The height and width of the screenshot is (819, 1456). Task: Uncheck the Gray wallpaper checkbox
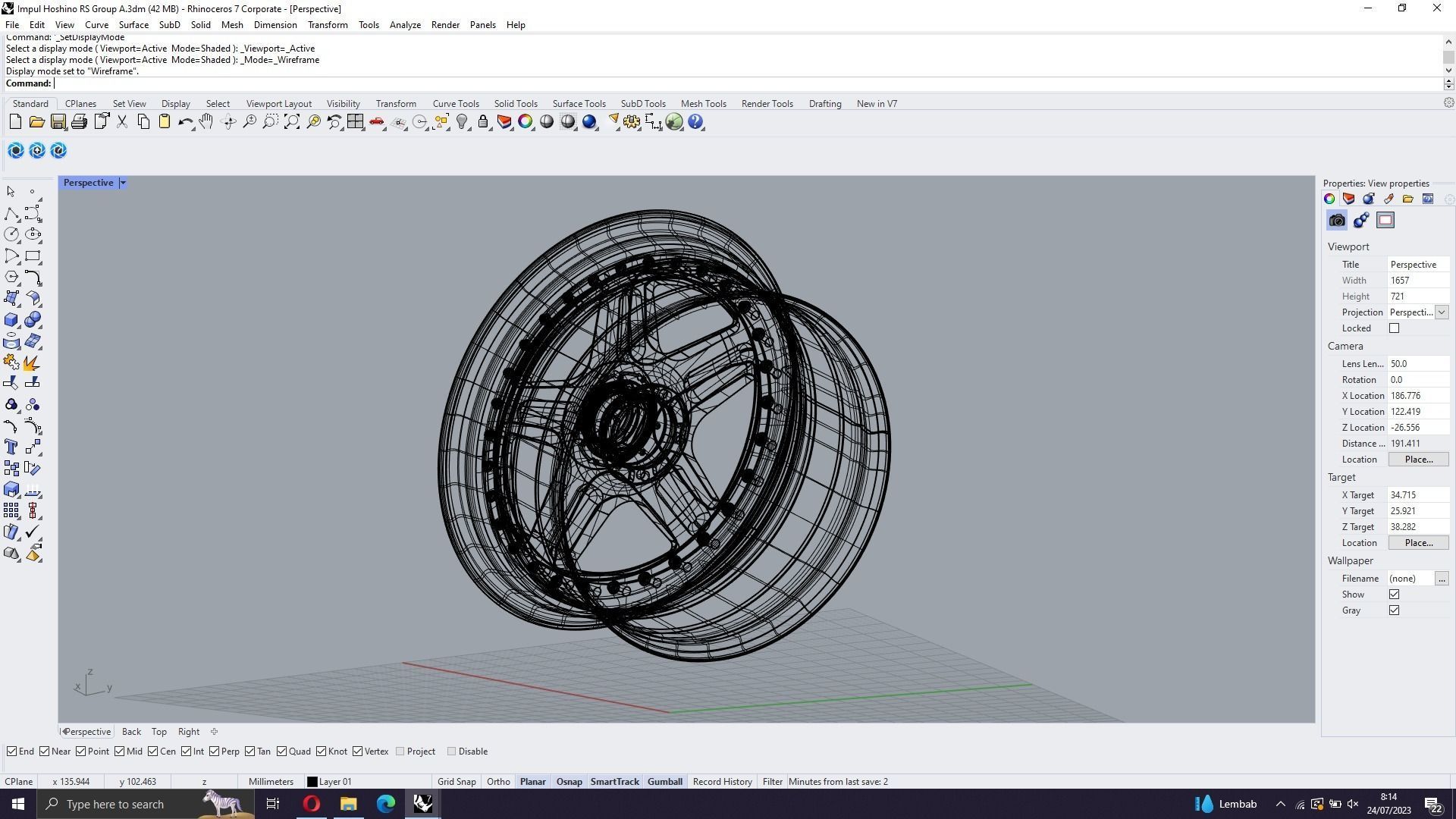pyautogui.click(x=1394, y=610)
